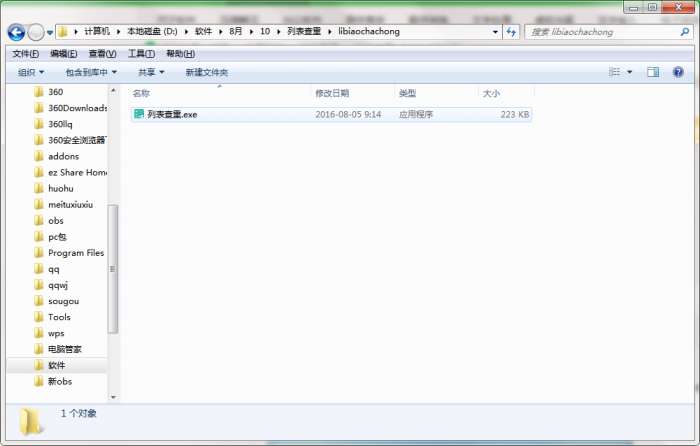Click the 列表查重.exe application icon
The image size is (700, 446).
coord(139,114)
